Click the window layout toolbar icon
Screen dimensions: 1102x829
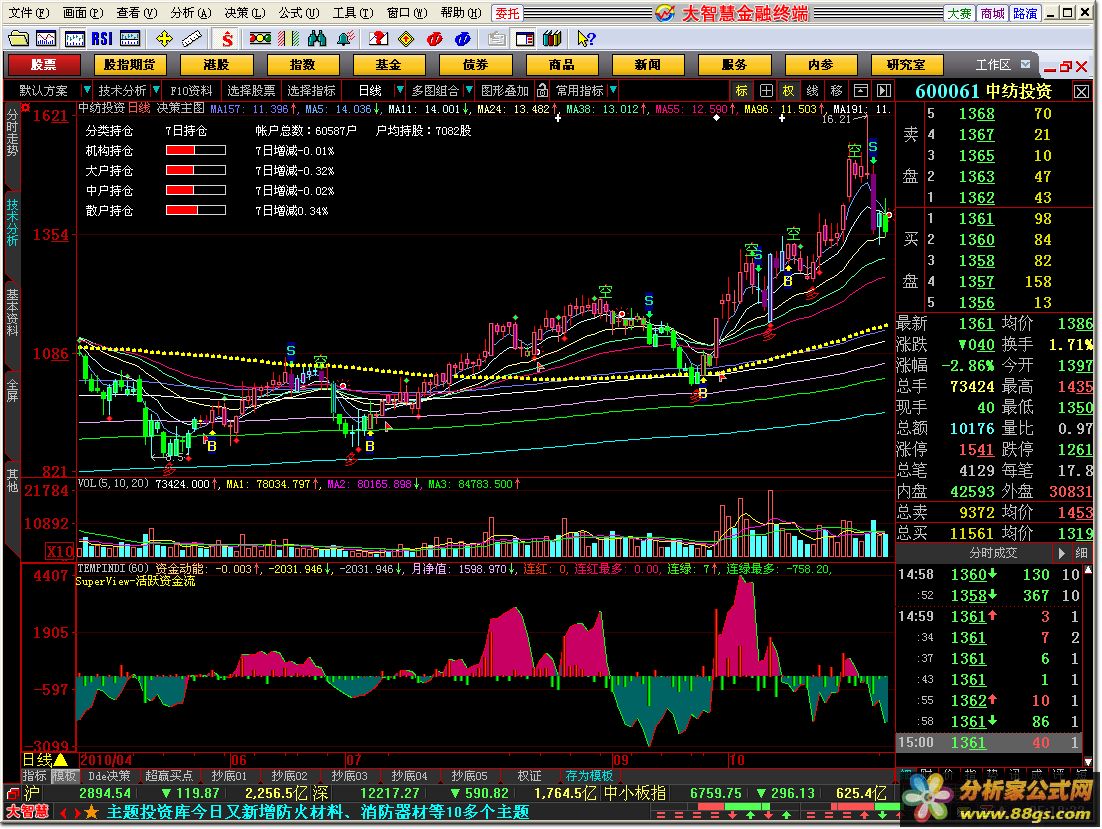pos(524,39)
